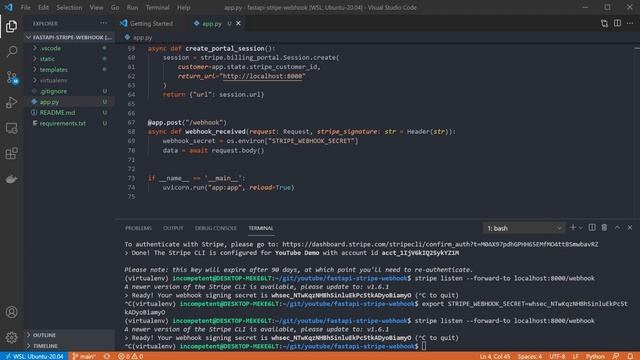Image resolution: width=640 pixels, height=360 pixels.
Task: Switch to the PROBLEMS panel tab
Action: pyautogui.click(x=138, y=228)
